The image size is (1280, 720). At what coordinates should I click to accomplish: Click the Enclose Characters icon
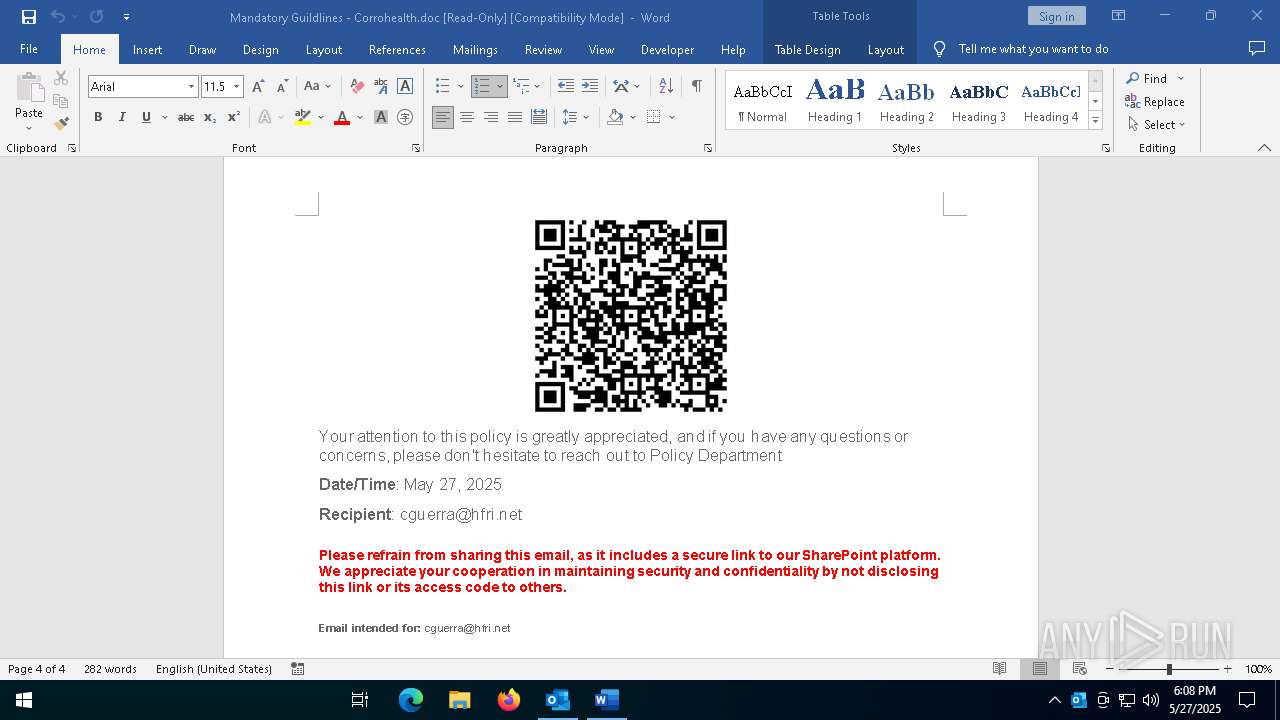pos(405,117)
